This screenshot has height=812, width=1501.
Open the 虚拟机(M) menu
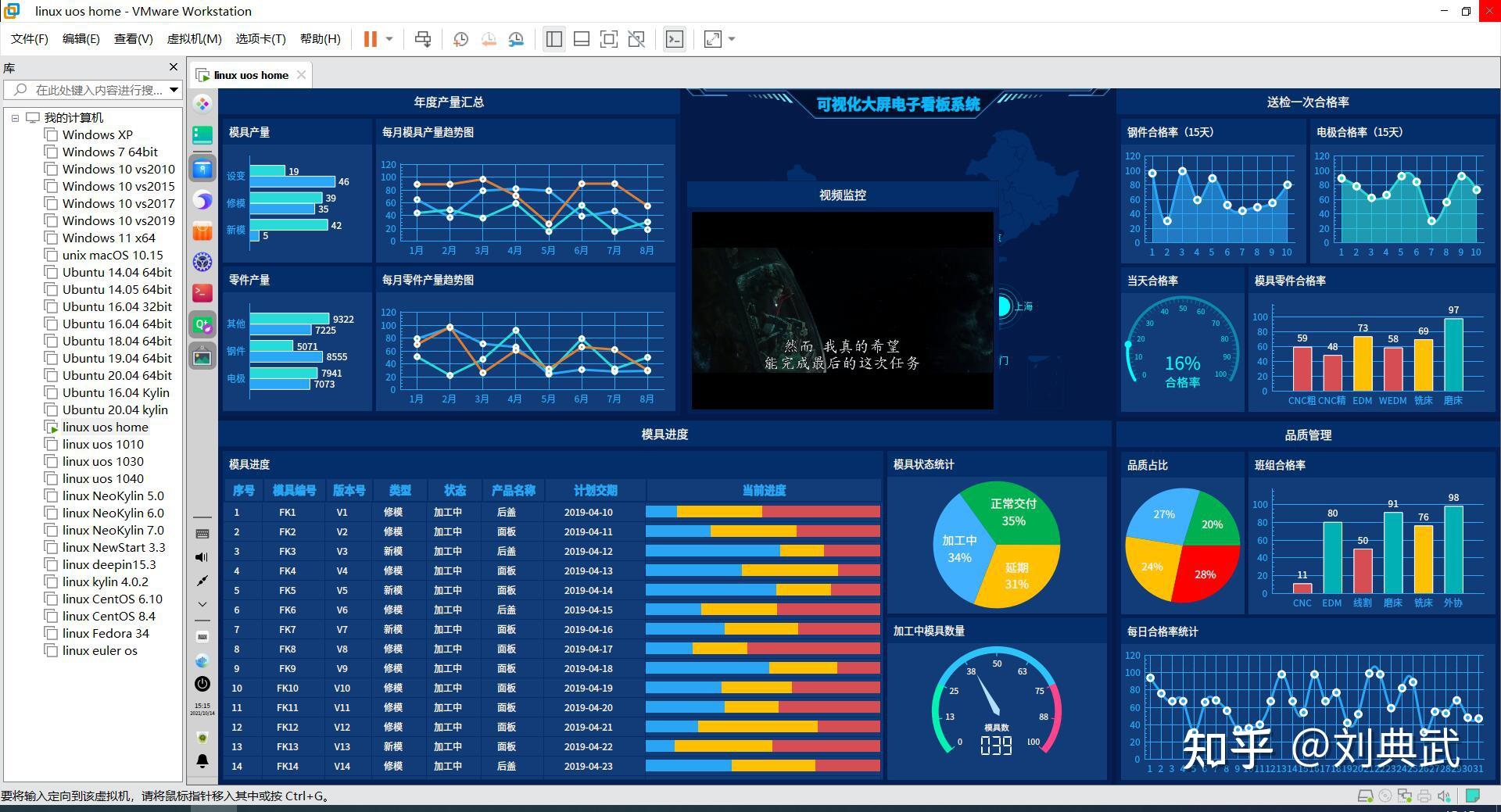point(195,39)
